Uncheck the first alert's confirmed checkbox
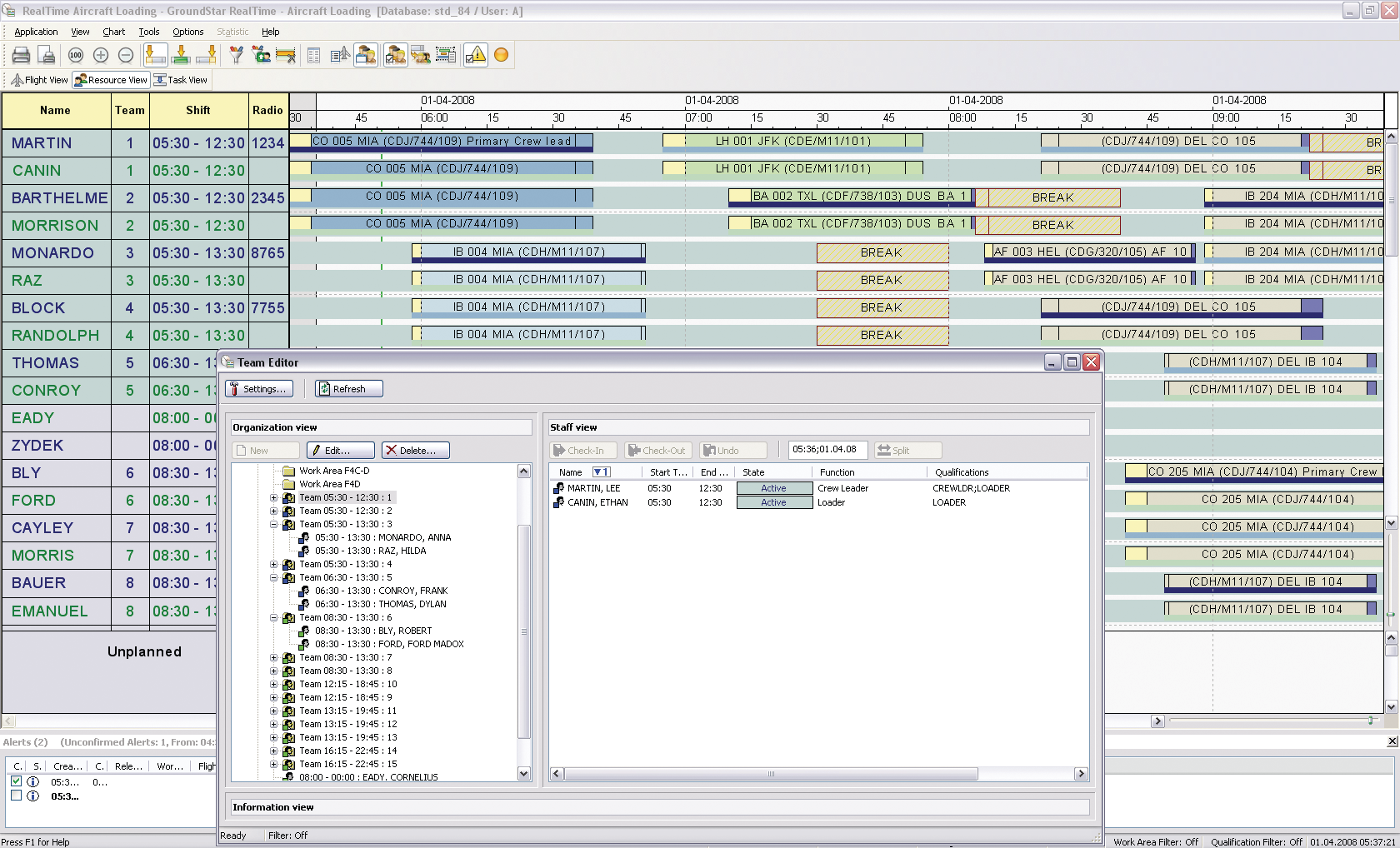This screenshot has height=848, width=1400. tap(16, 781)
